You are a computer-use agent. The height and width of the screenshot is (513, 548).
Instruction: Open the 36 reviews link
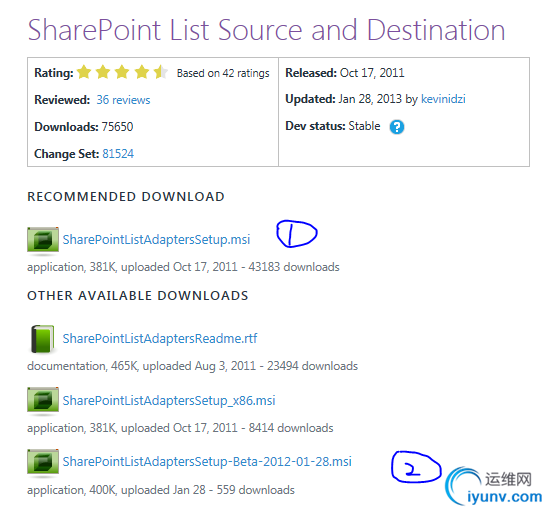[x=123, y=100]
